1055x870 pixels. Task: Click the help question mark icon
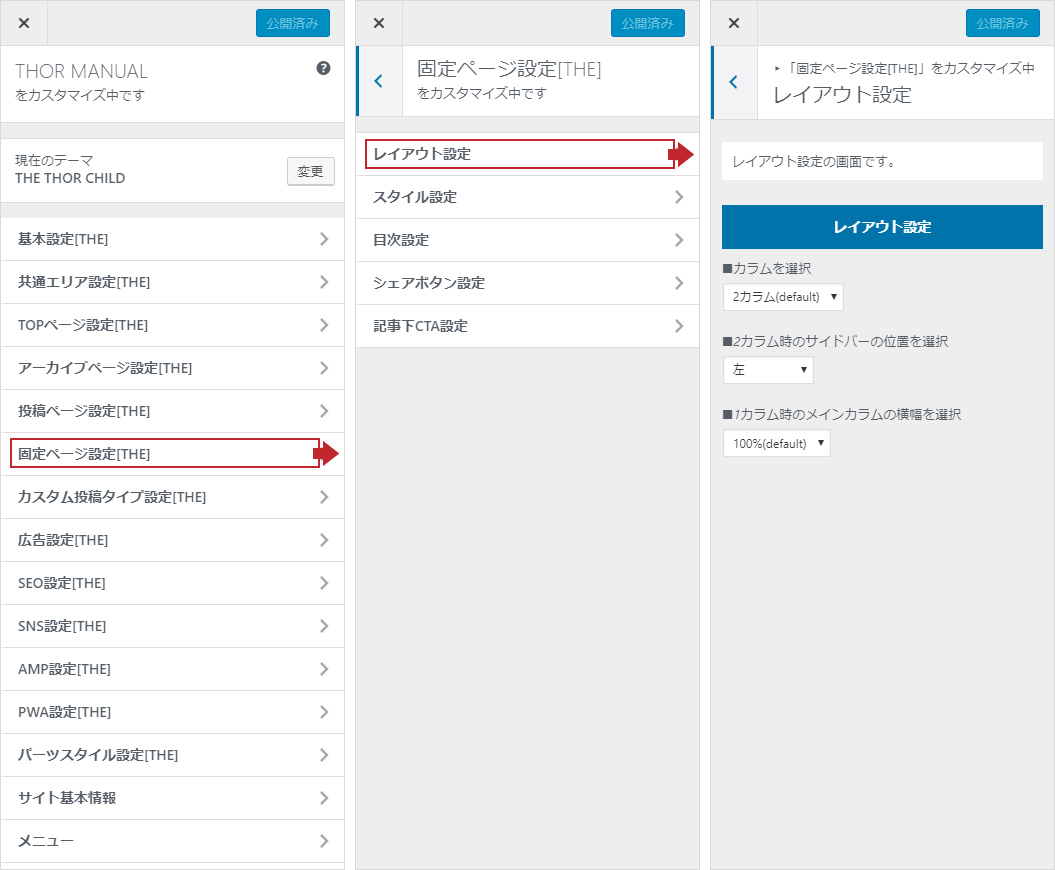point(323,69)
